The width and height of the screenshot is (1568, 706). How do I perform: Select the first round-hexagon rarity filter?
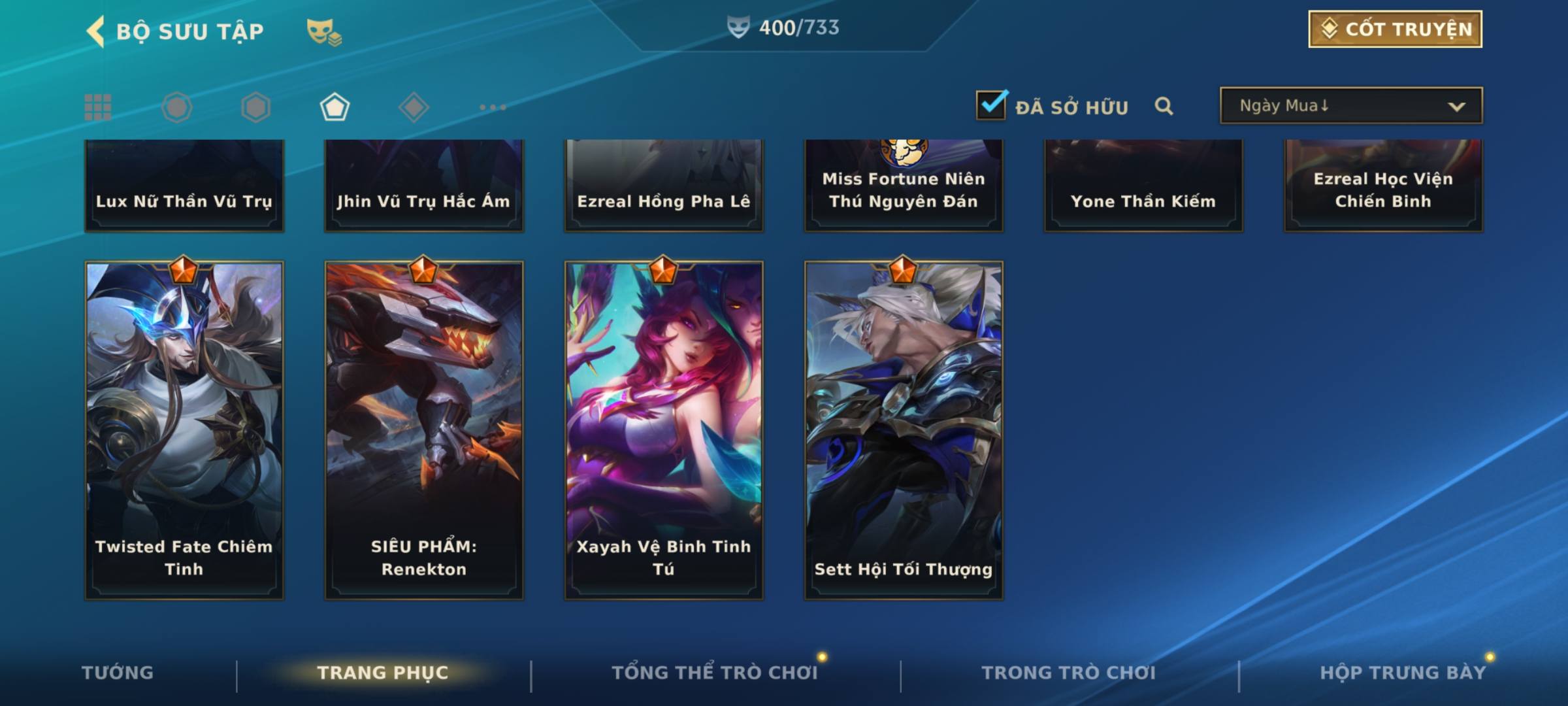(177, 107)
